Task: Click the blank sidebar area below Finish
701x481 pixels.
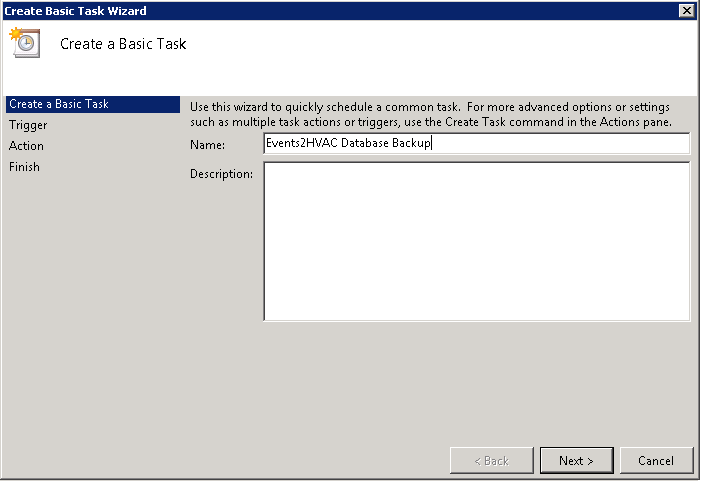Action: tap(93, 304)
